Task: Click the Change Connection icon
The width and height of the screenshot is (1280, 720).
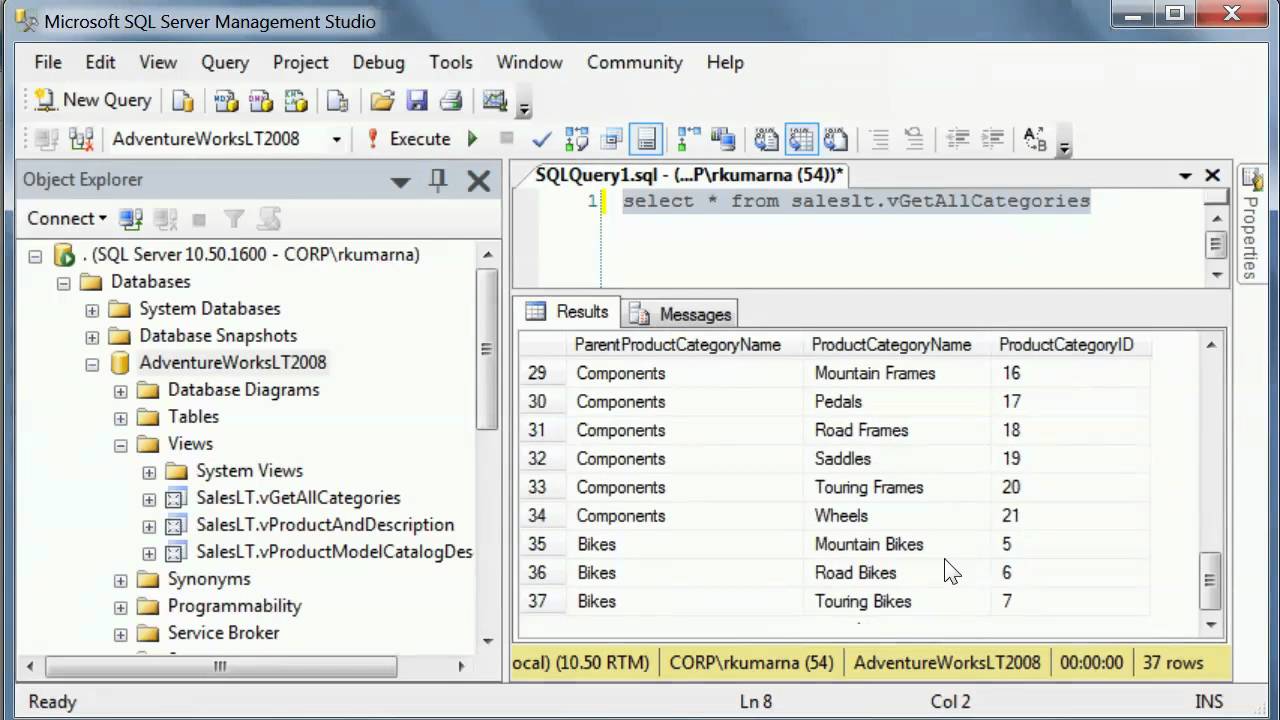Action: (x=81, y=139)
